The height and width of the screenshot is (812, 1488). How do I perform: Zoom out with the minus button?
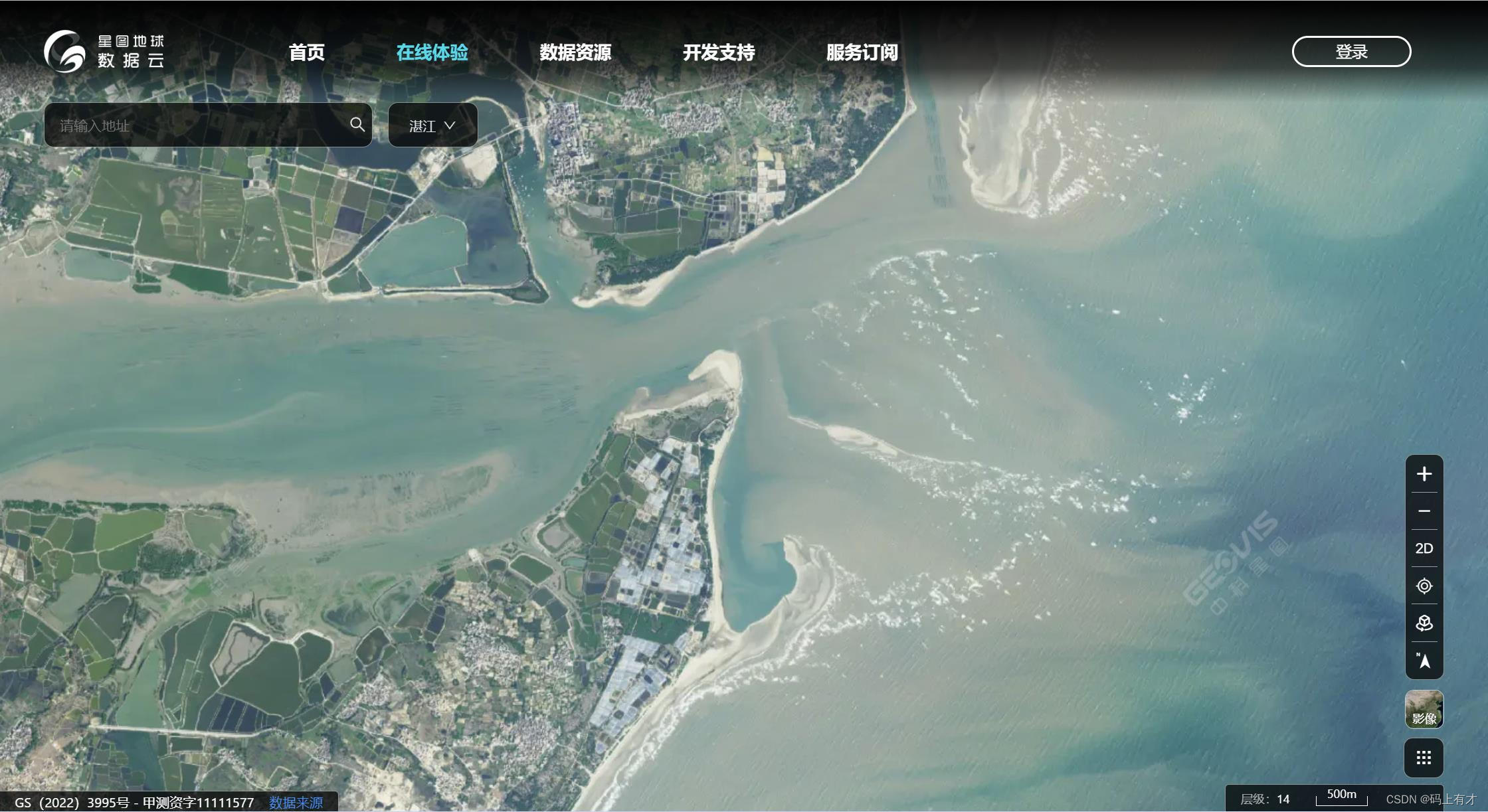coord(1424,511)
